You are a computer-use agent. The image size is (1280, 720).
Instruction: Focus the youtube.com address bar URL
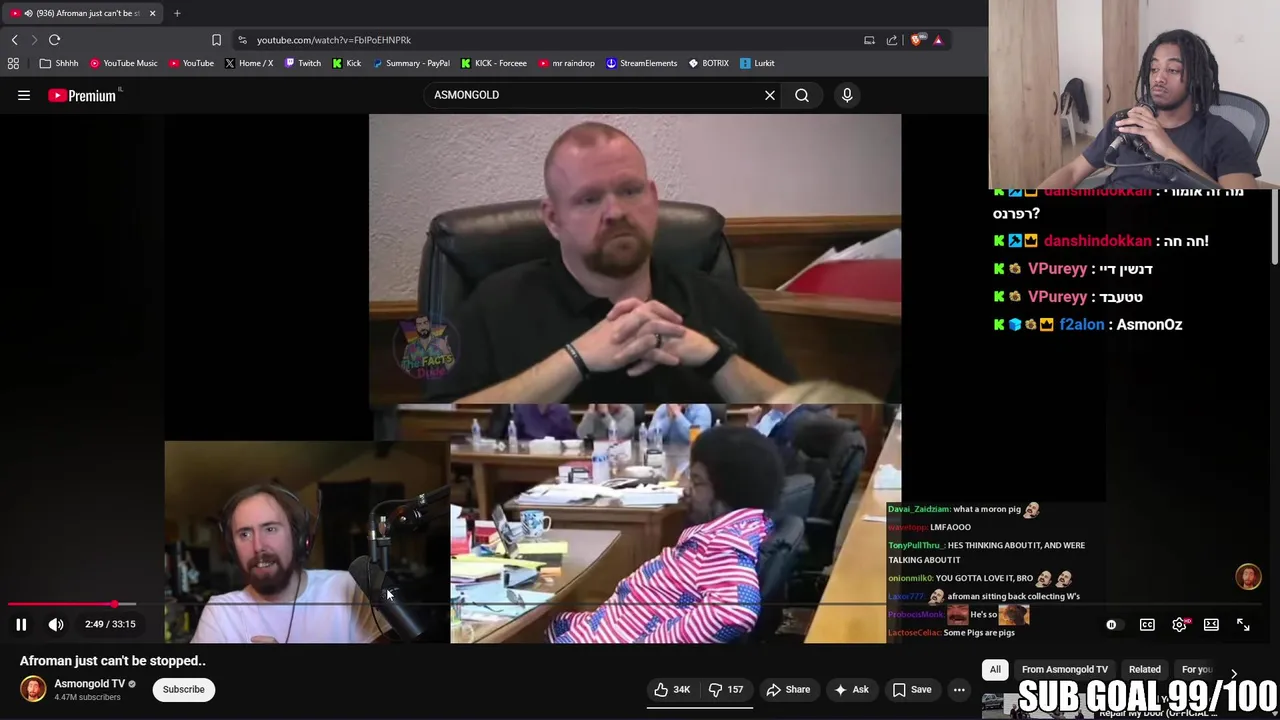pyautogui.click(x=334, y=40)
